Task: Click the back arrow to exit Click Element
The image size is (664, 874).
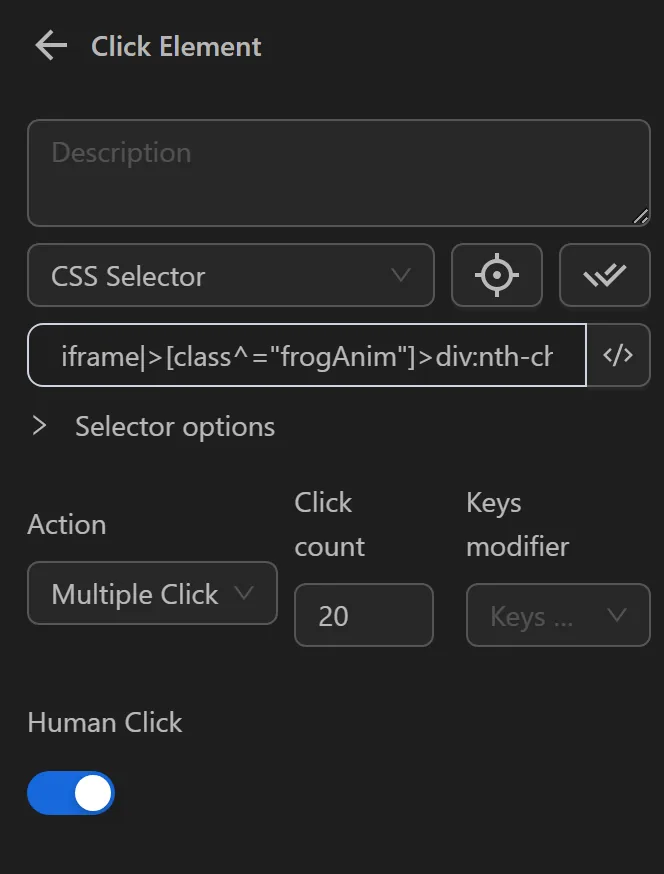Action: click(49, 45)
